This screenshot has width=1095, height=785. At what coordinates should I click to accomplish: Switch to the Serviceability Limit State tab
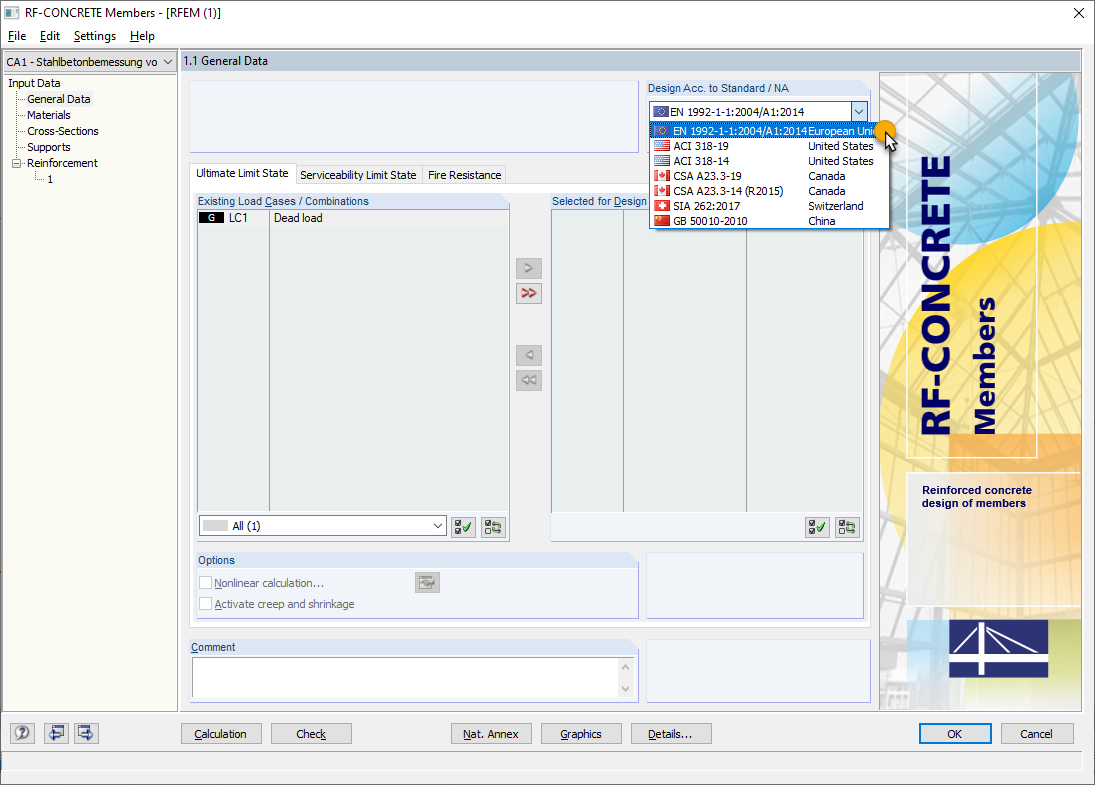click(x=358, y=174)
